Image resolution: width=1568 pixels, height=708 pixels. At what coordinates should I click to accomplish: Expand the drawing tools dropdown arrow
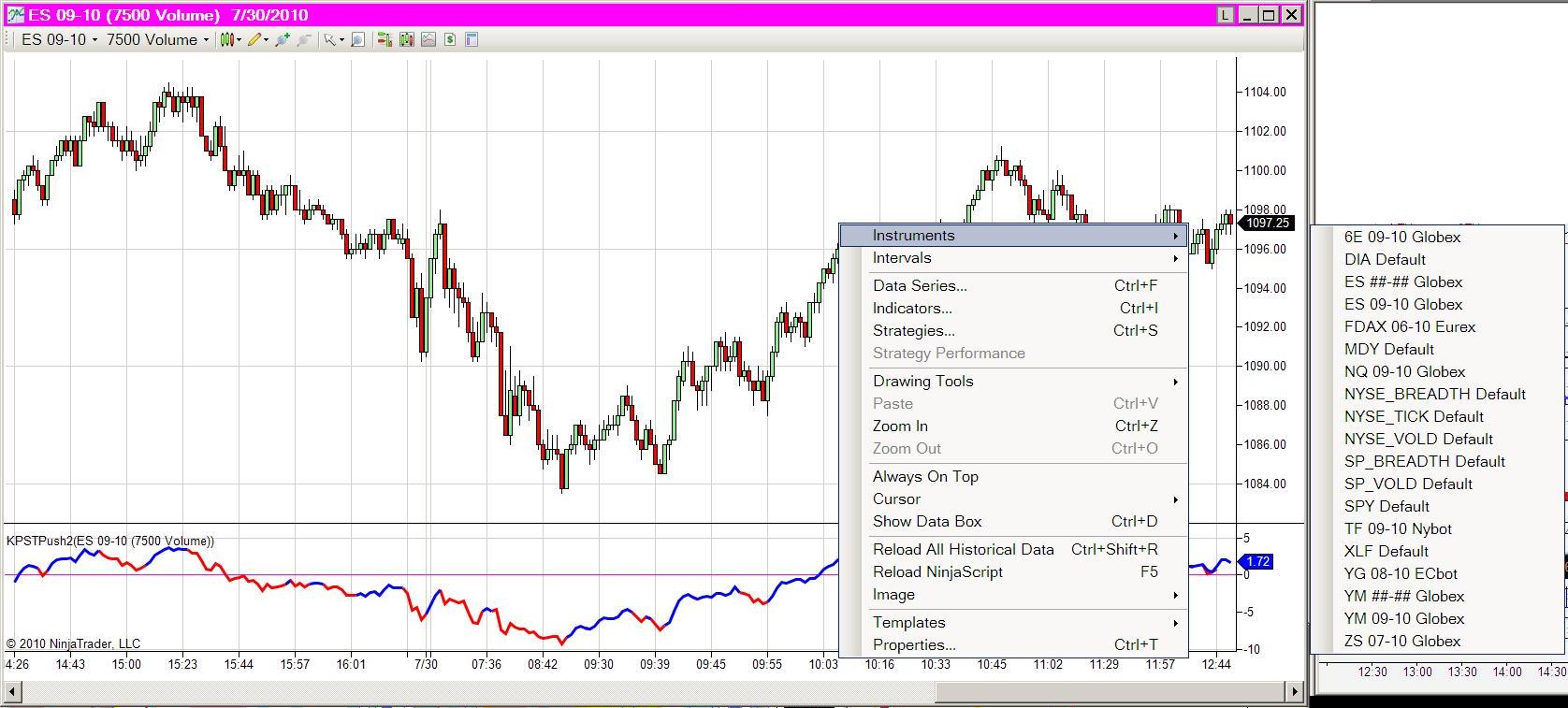point(266,39)
